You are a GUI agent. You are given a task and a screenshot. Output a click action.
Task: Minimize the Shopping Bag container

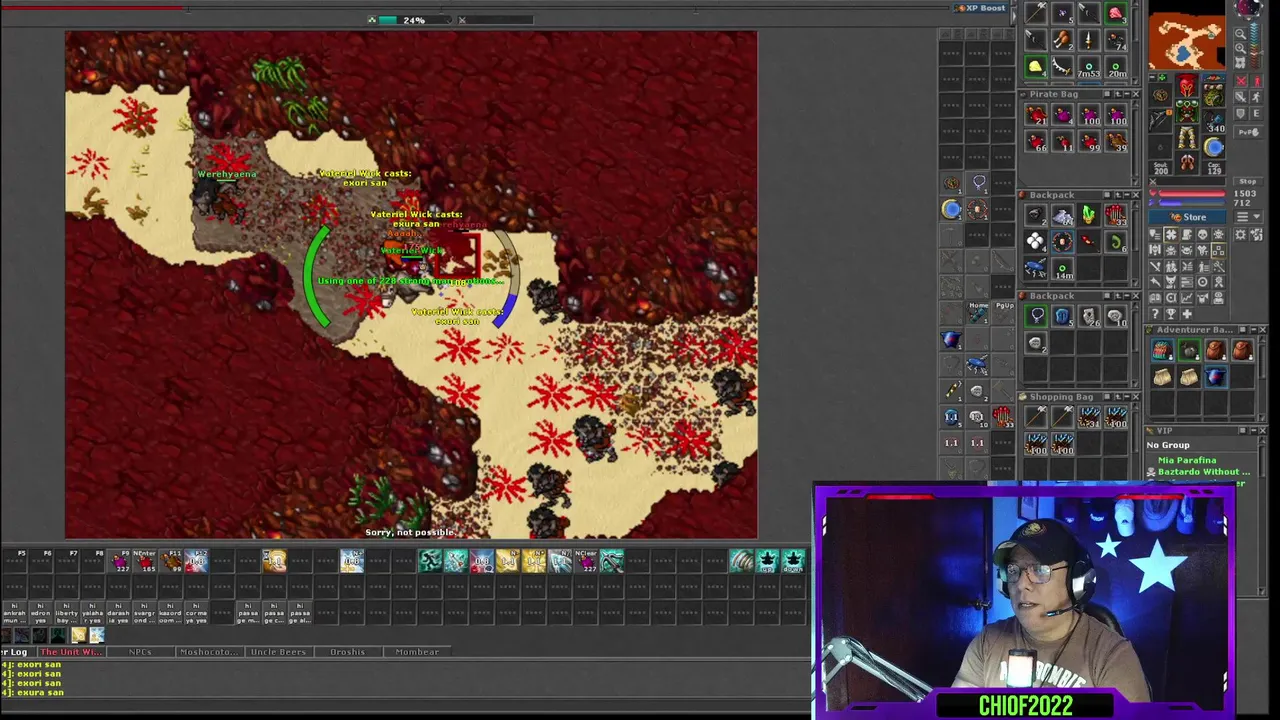(1127, 397)
